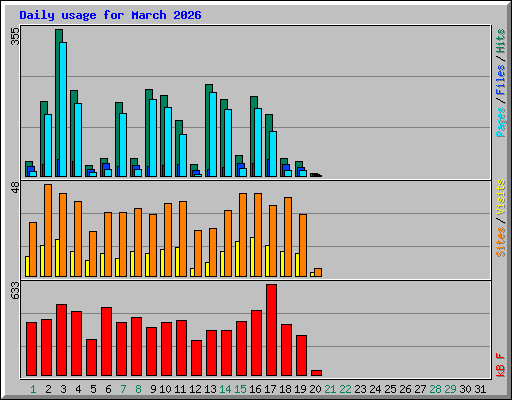
Task: Click the yellow visits bar on day 16
Action: (252, 257)
